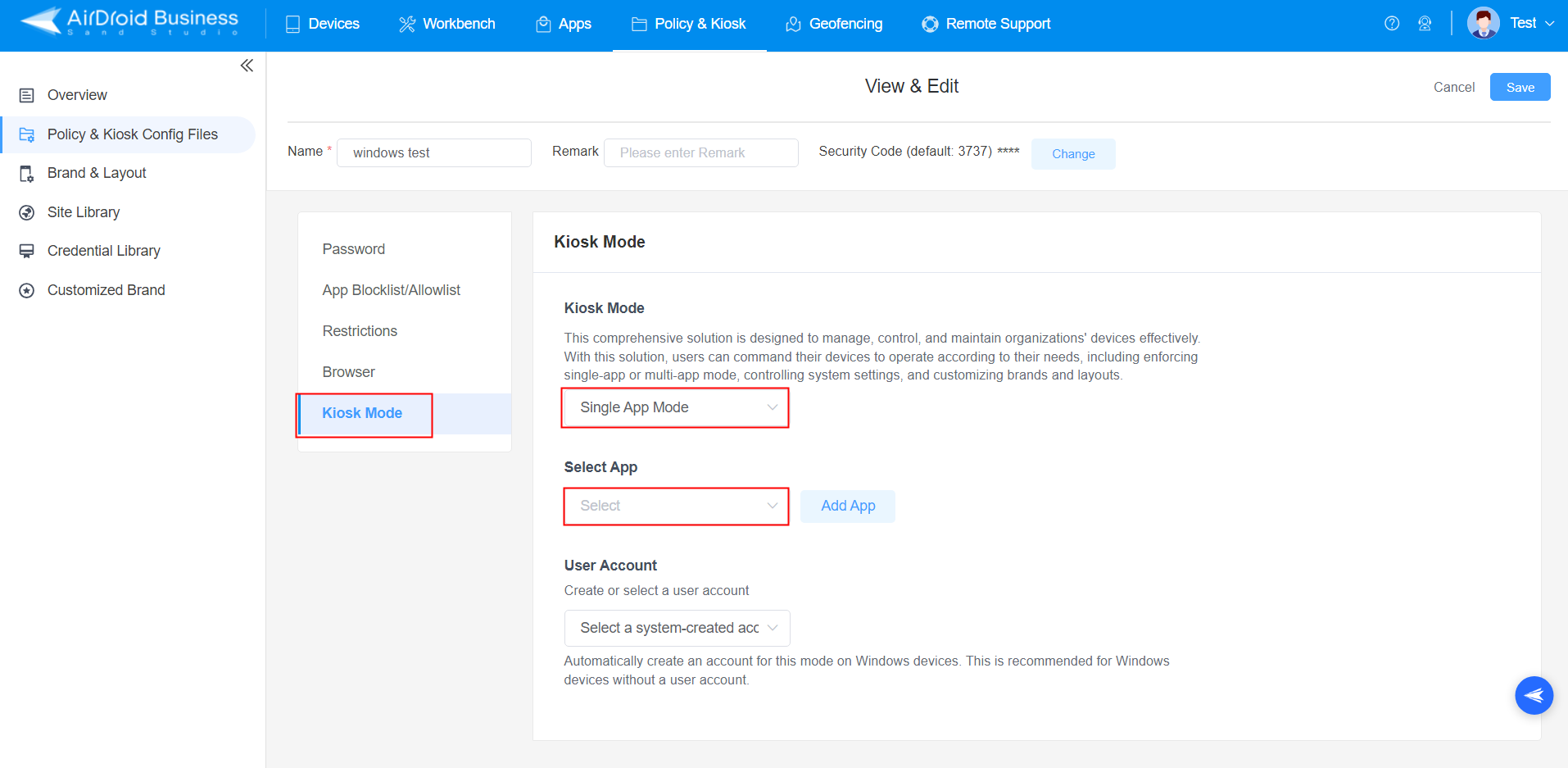Open the Remote Support icon
This screenshot has height=768, width=1568.
tap(930, 24)
